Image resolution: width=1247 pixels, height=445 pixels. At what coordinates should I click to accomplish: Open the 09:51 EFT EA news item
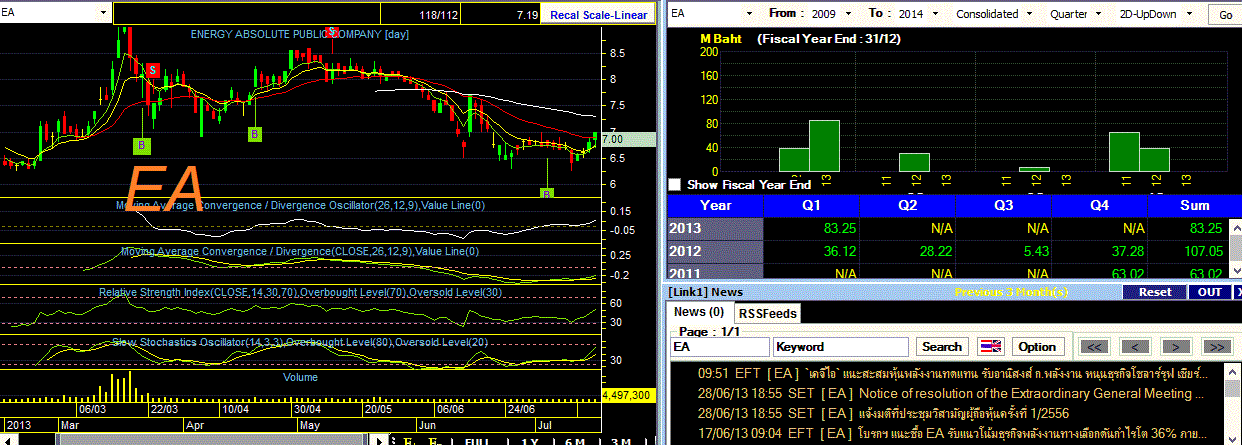[x=955, y=372]
